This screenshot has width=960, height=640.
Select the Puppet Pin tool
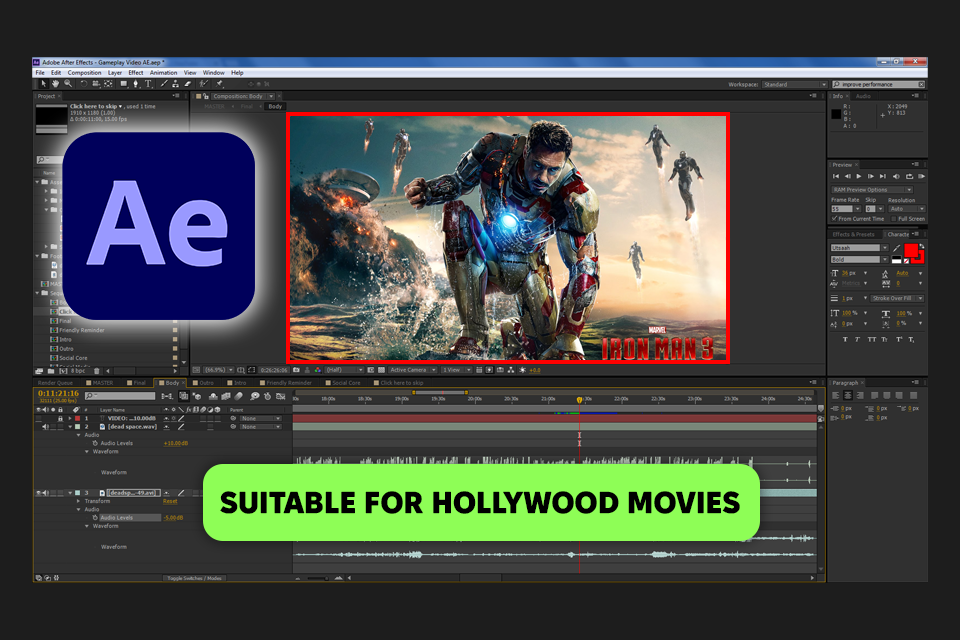coord(219,84)
